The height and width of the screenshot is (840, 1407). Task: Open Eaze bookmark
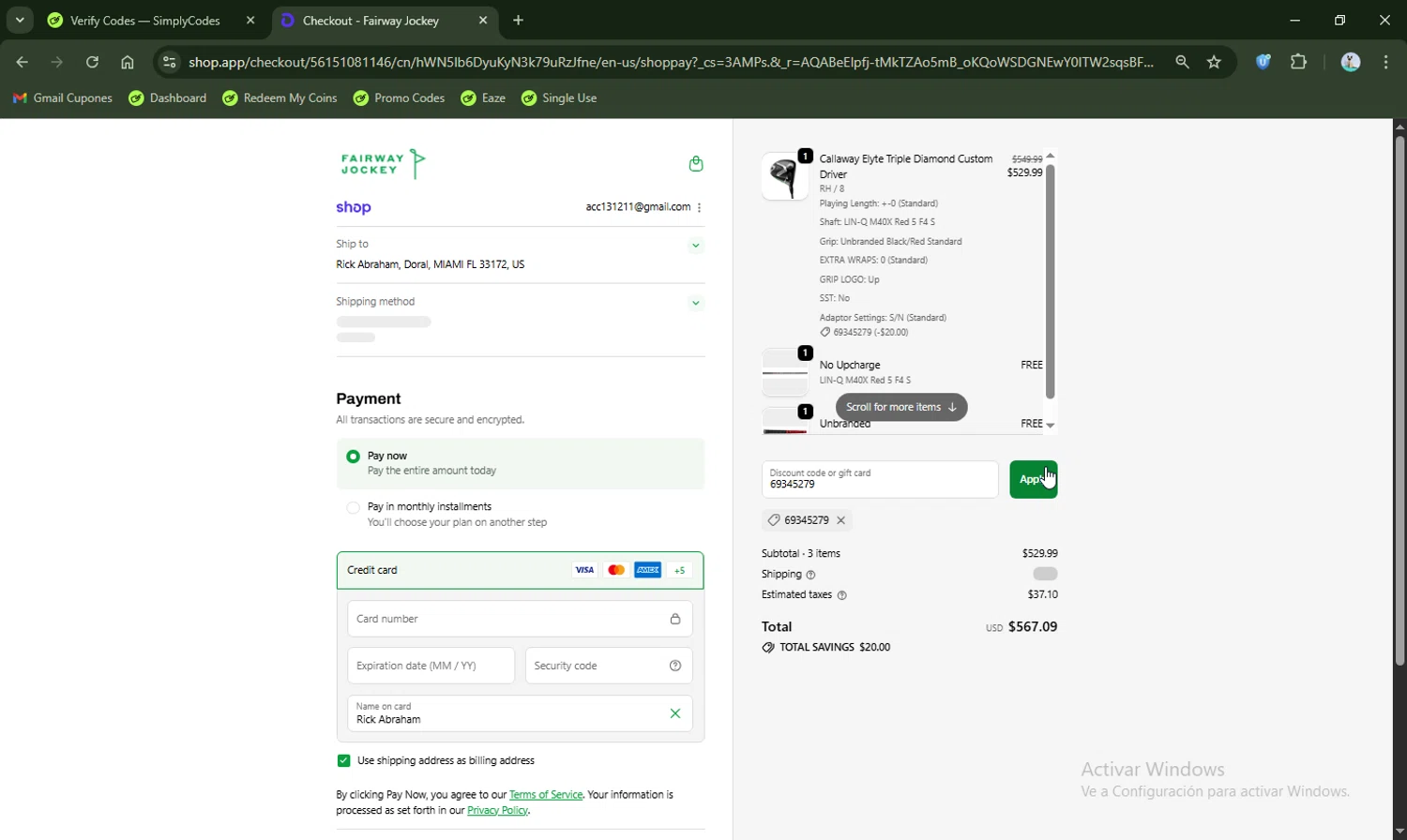[483, 98]
